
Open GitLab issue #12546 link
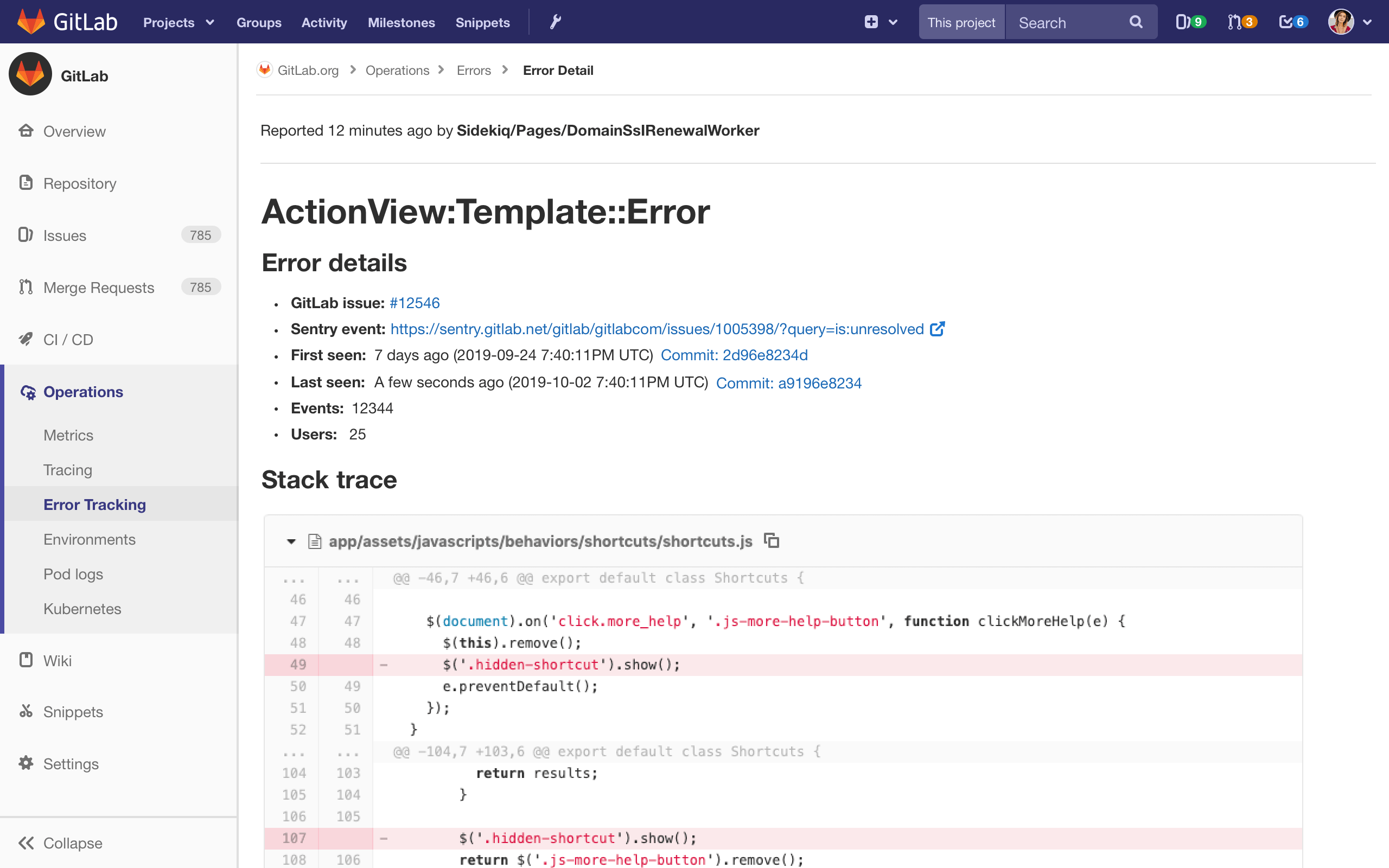(415, 303)
